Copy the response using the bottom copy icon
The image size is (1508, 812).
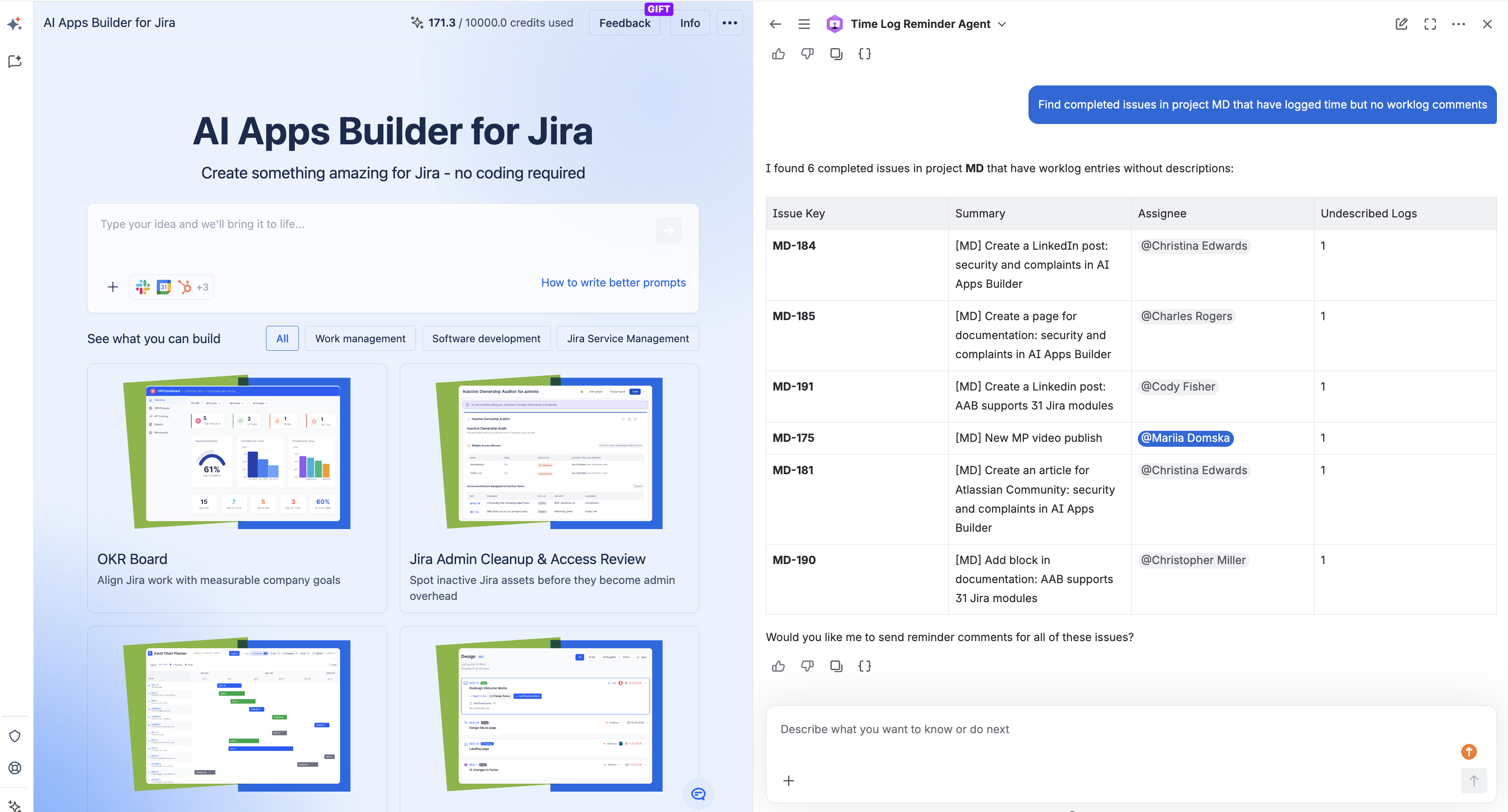click(x=836, y=665)
